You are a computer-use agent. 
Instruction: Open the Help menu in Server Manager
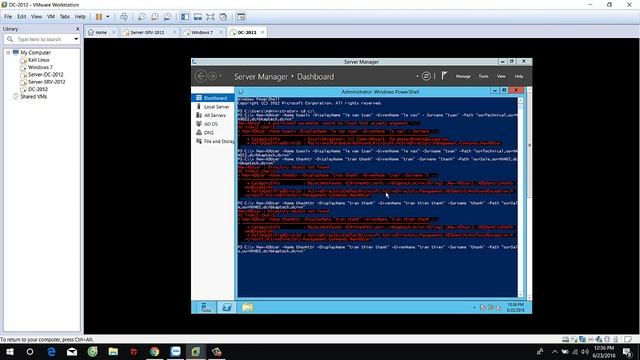pos(518,76)
